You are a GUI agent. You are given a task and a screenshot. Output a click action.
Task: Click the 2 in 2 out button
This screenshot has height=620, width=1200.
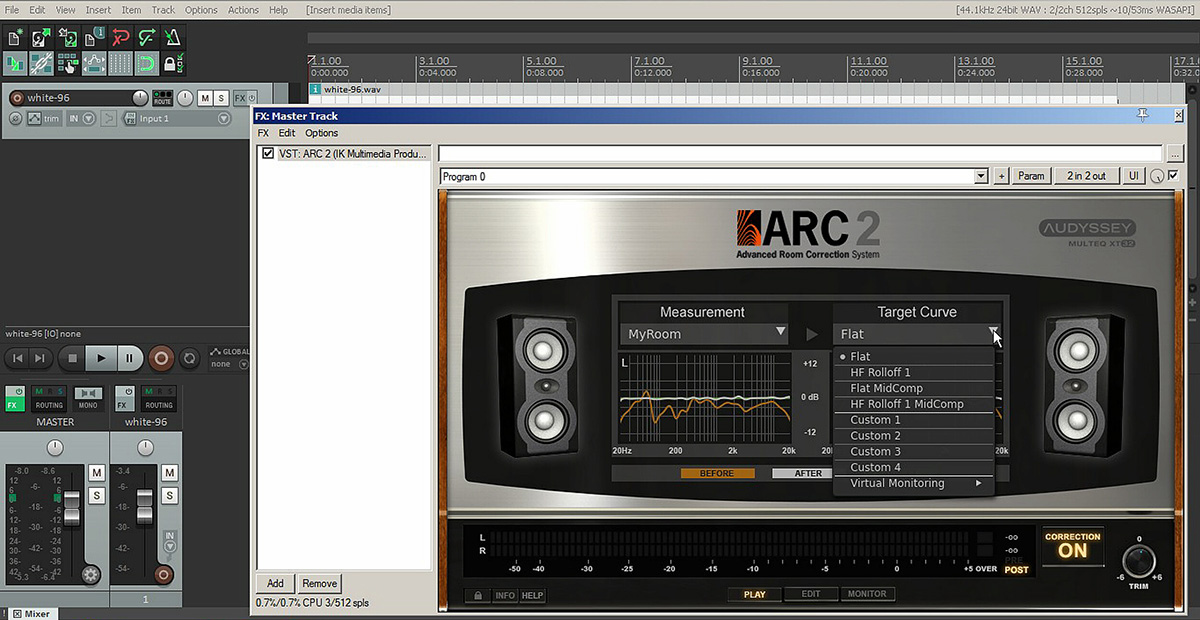click(1087, 176)
